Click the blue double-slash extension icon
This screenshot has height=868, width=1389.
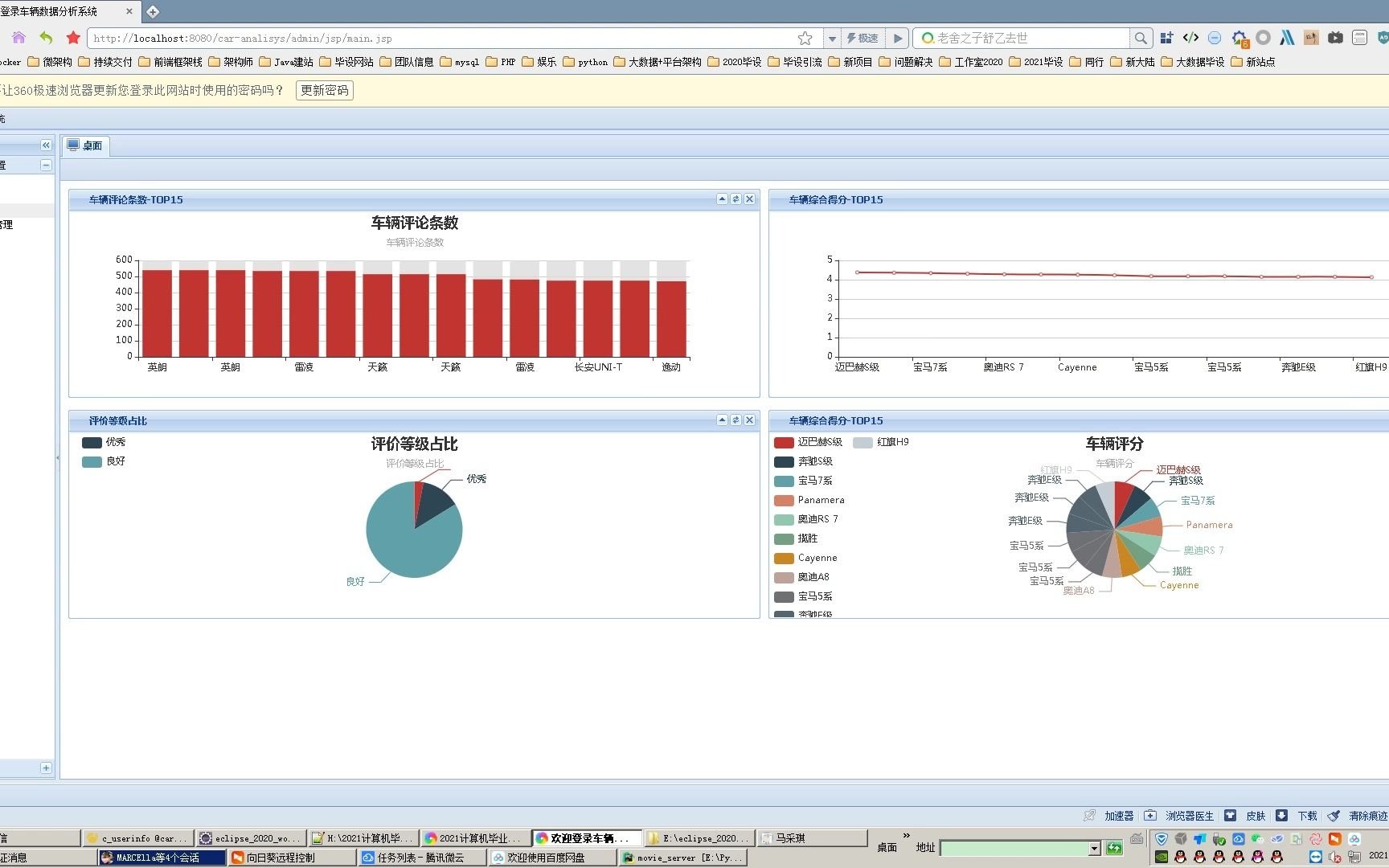coord(1287,38)
